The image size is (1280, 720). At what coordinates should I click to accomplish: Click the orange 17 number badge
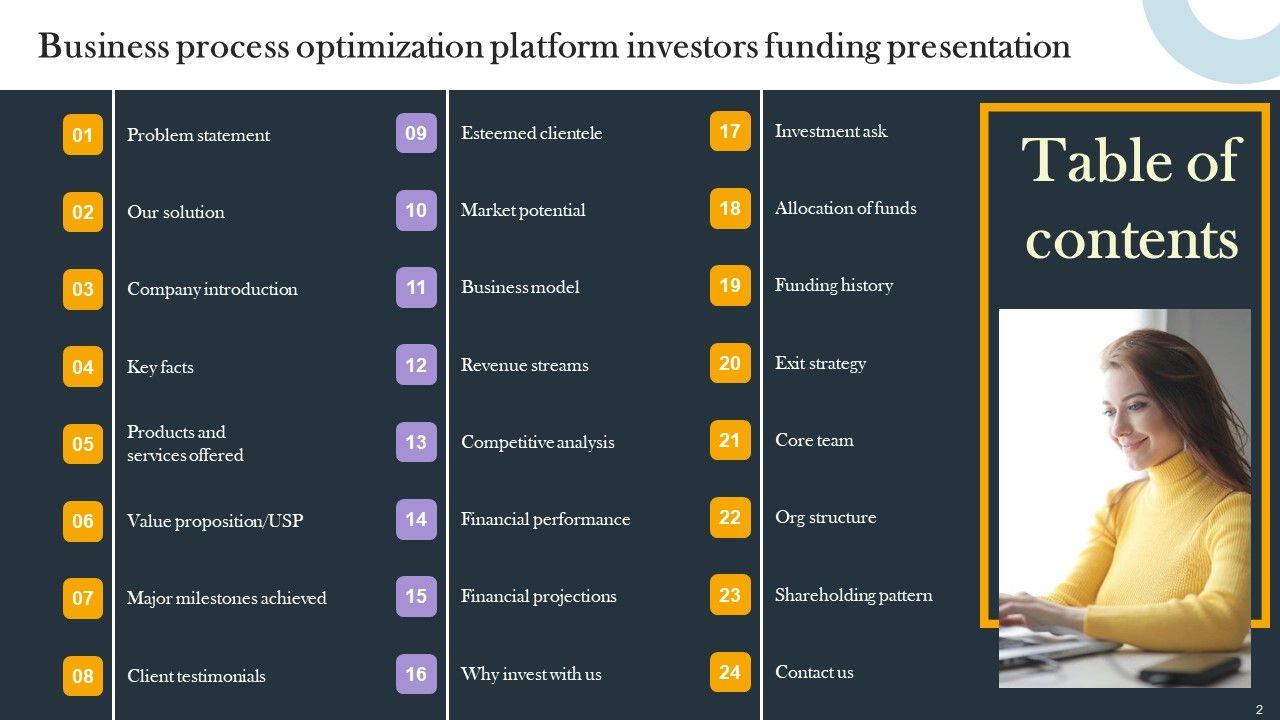pyautogui.click(x=730, y=131)
